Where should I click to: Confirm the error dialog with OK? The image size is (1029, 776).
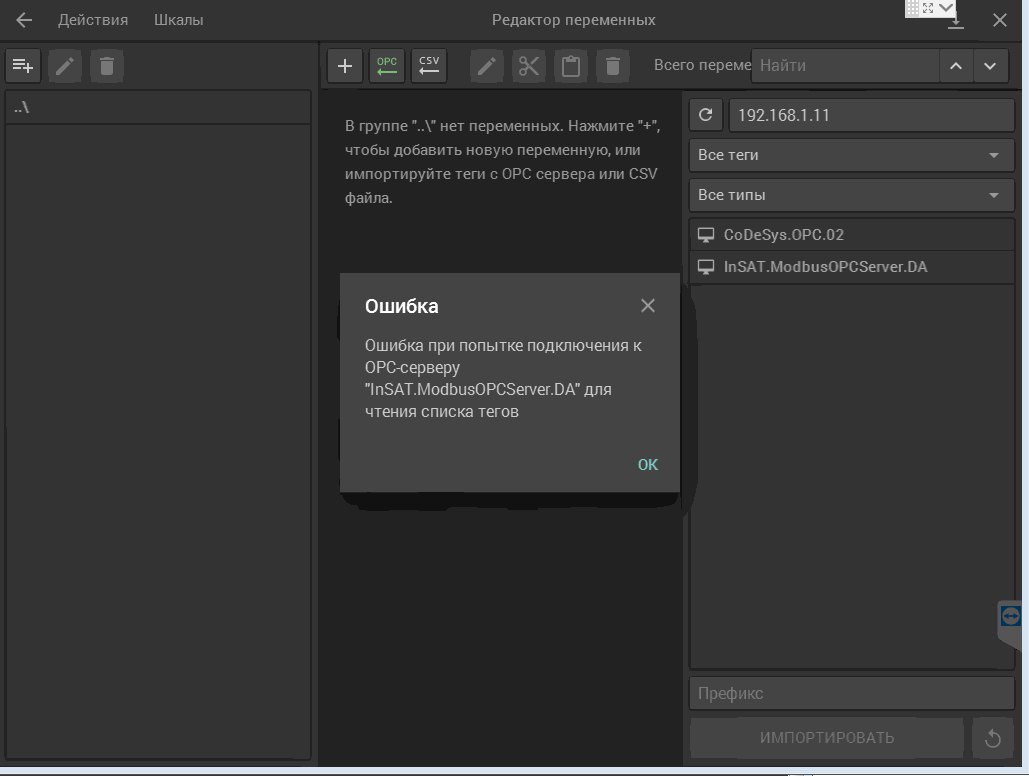point(648,465)
